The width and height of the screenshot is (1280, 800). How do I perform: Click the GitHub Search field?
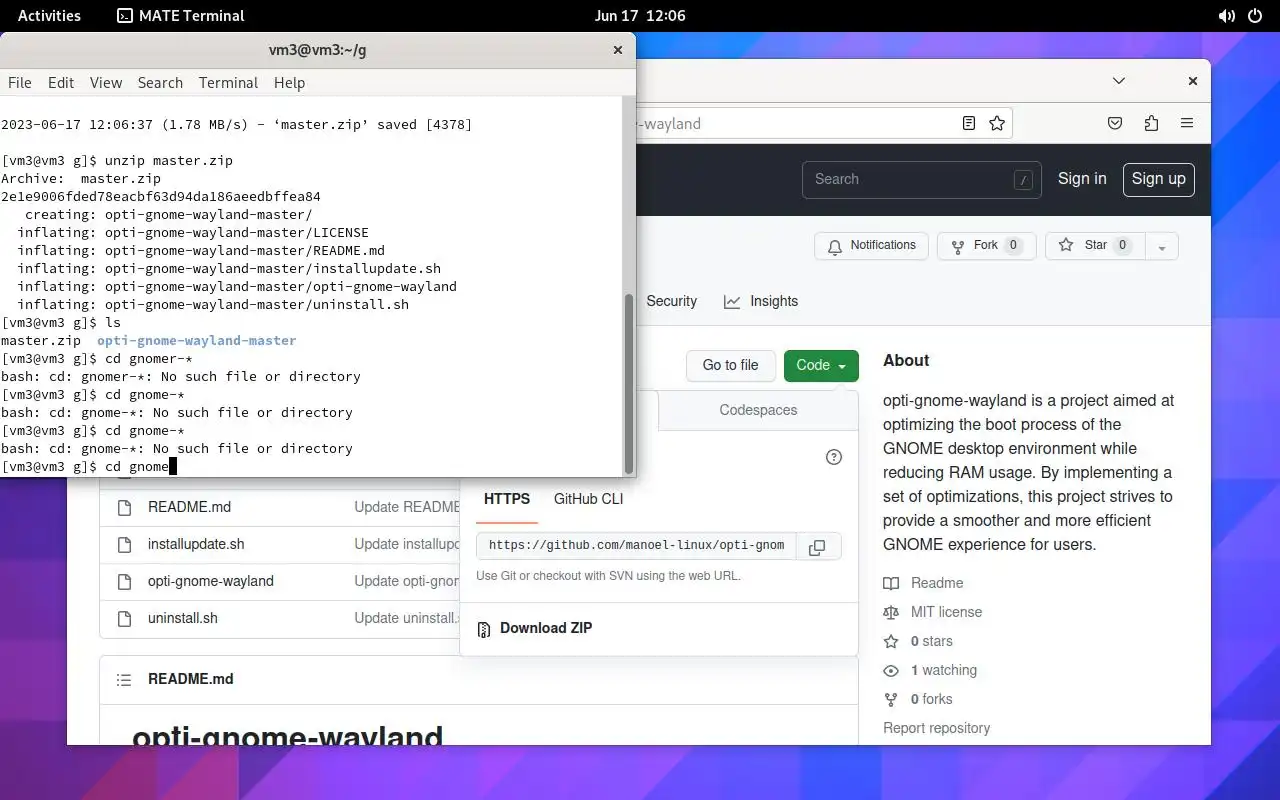pyautogui.click(x=921, y=179)
